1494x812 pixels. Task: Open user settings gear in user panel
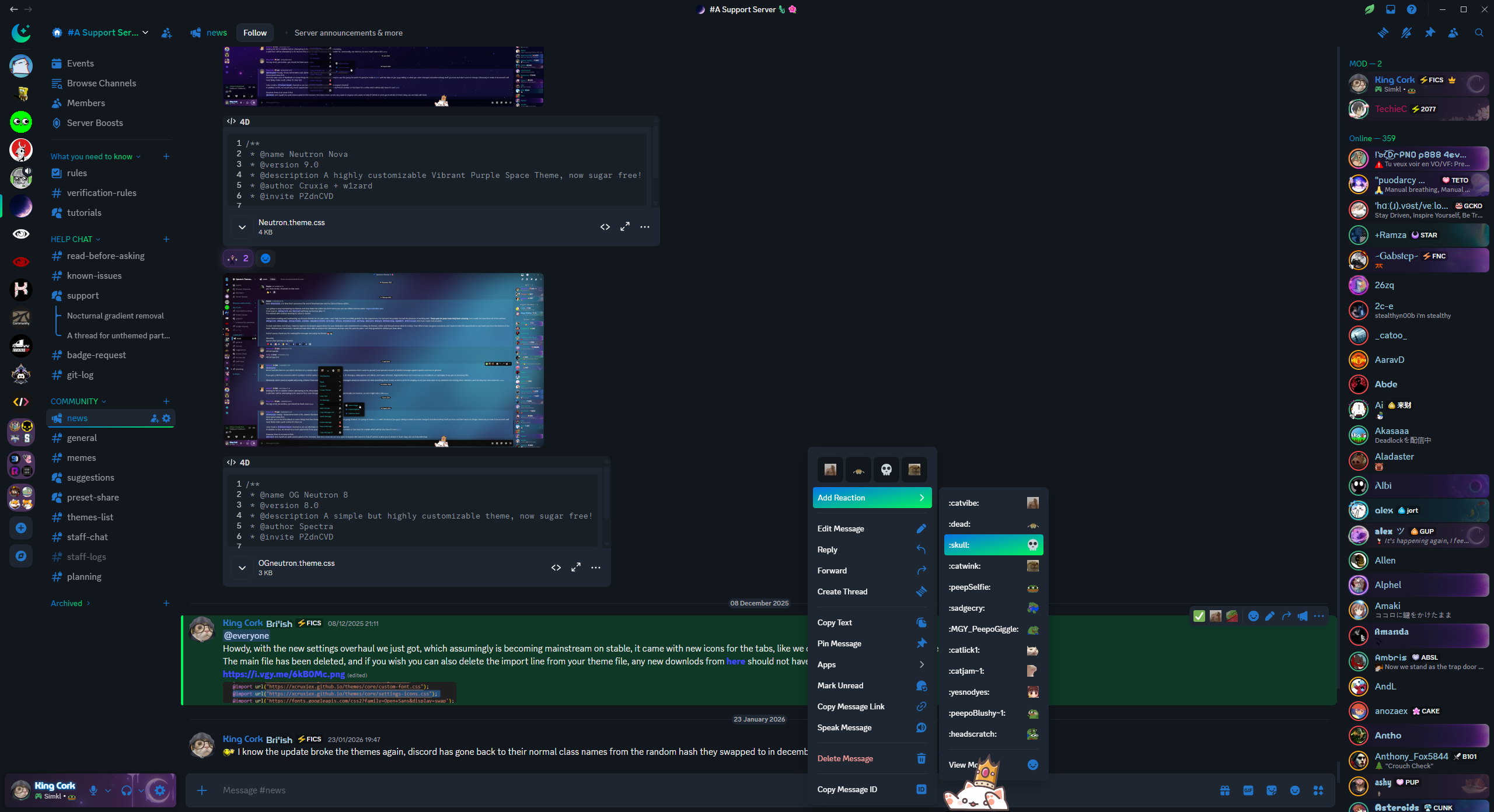[x=159, y=790]
